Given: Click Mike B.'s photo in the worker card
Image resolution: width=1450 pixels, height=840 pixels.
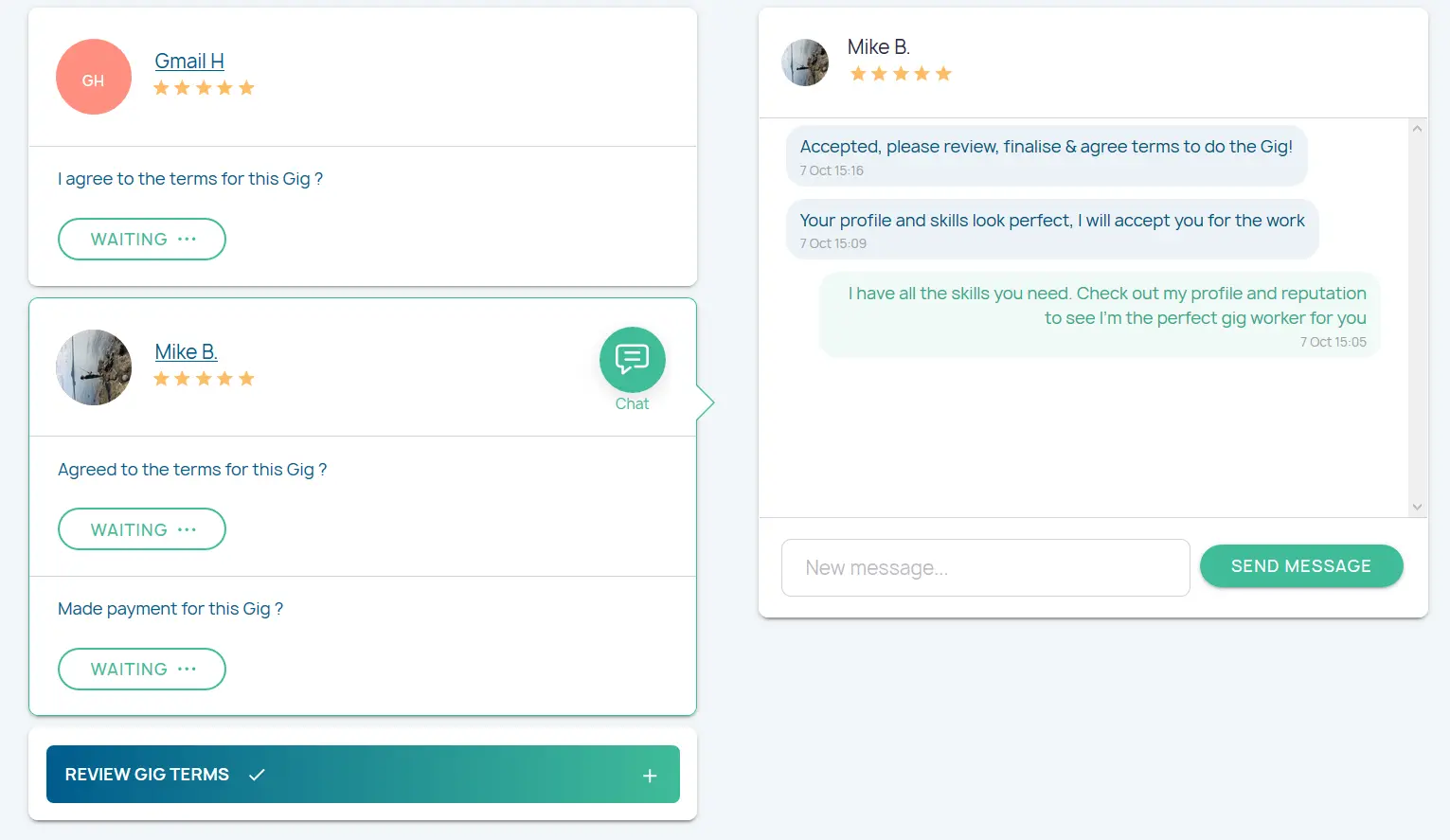Looking at the screenshot, I should [93, 367].
